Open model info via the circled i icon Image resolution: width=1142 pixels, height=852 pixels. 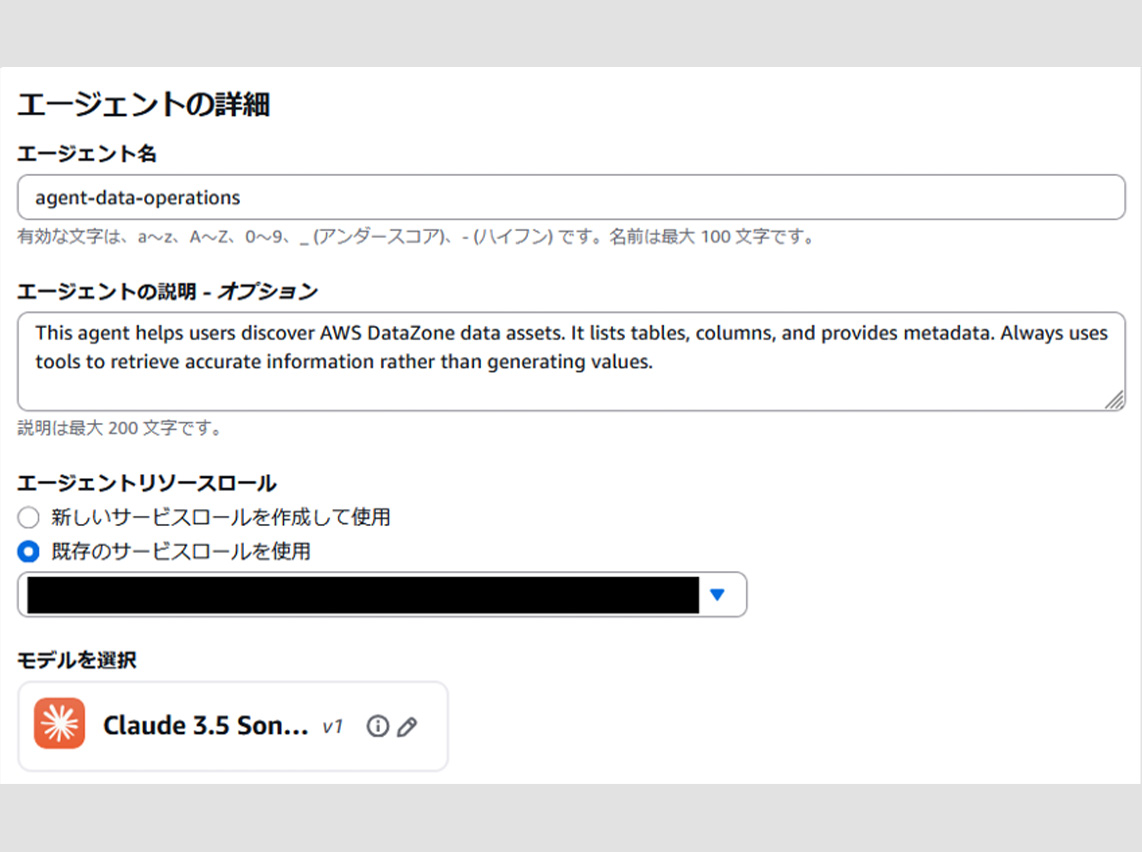click(x=377, y=727)
